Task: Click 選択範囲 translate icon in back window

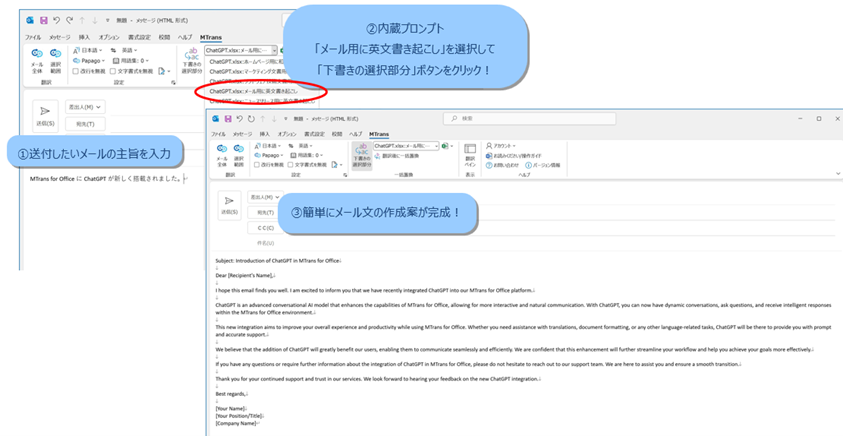Action: [55, 61]
